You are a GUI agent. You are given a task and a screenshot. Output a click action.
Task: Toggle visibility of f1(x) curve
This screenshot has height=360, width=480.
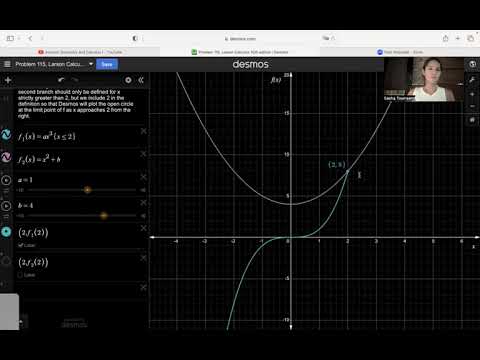tap(6, 135)
